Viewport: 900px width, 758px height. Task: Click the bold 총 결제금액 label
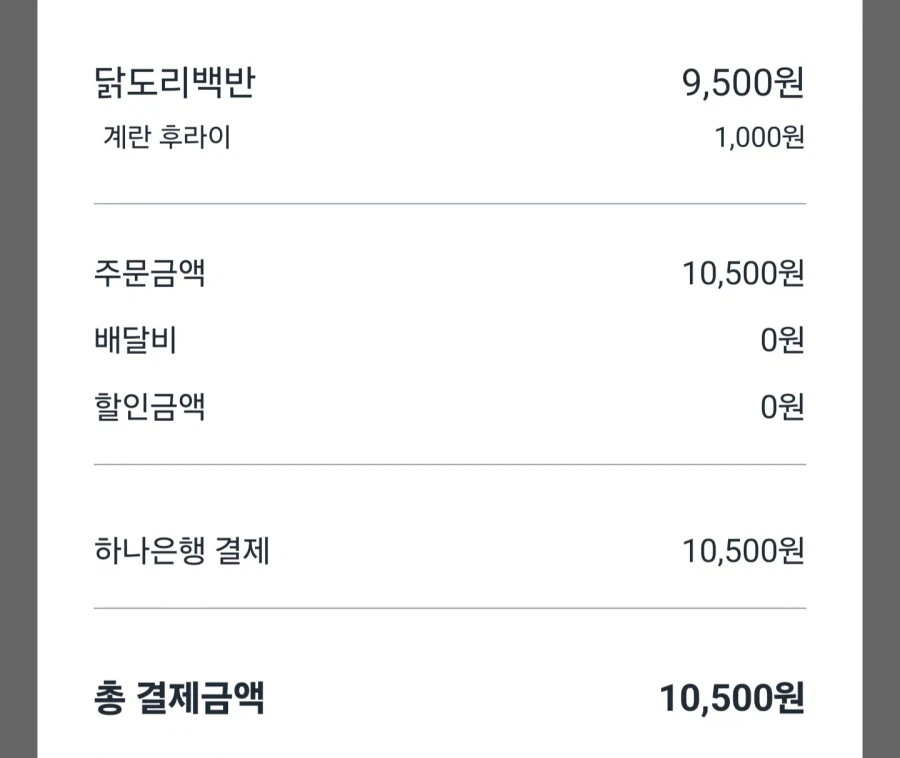pos(179,698)
